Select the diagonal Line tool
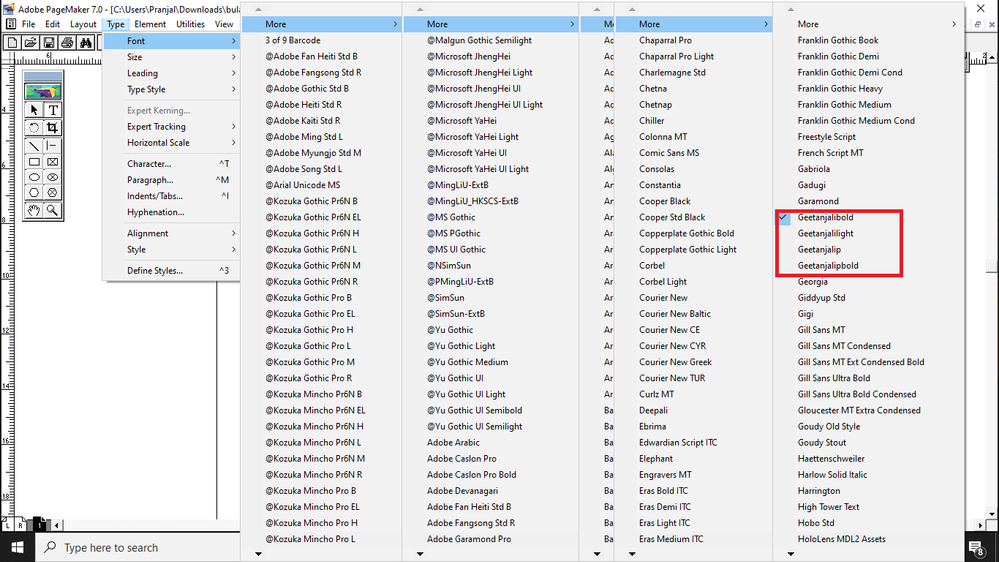 34,146
